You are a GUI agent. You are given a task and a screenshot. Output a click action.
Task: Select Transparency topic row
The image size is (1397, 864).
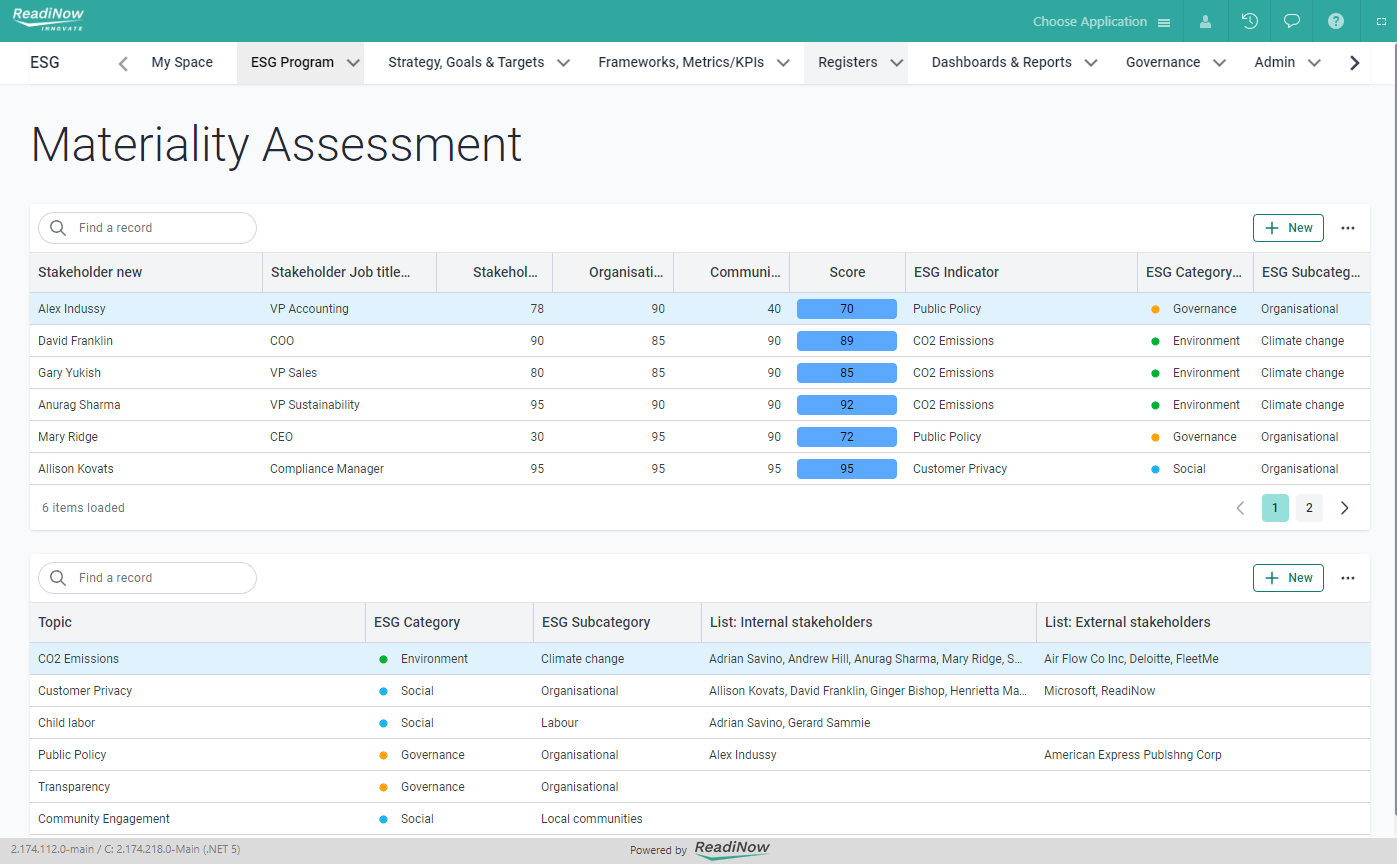pyautogui.click(x=700, y=787)
